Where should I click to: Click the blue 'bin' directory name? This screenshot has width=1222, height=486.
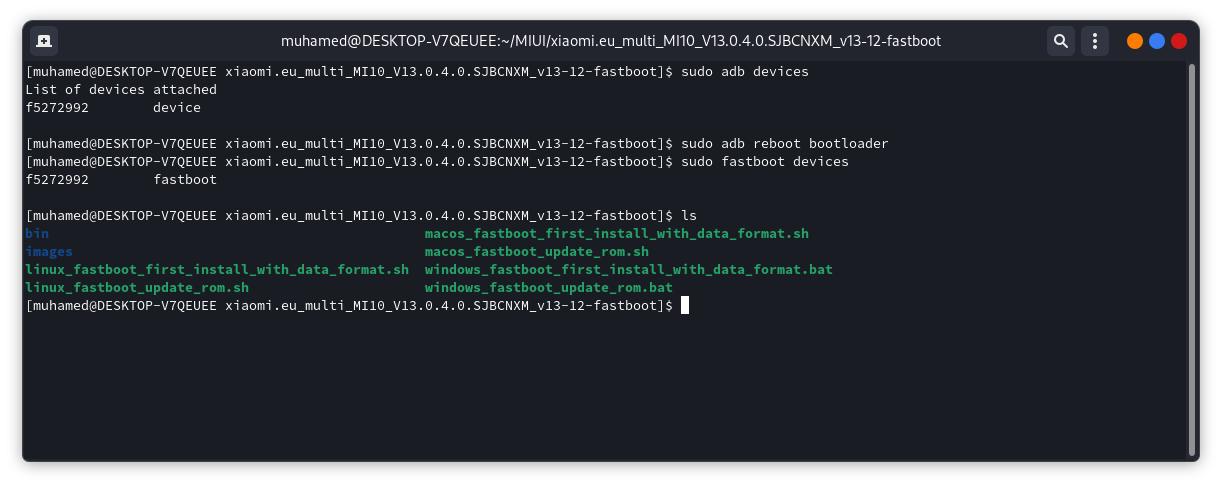click(x=37, y=234)
